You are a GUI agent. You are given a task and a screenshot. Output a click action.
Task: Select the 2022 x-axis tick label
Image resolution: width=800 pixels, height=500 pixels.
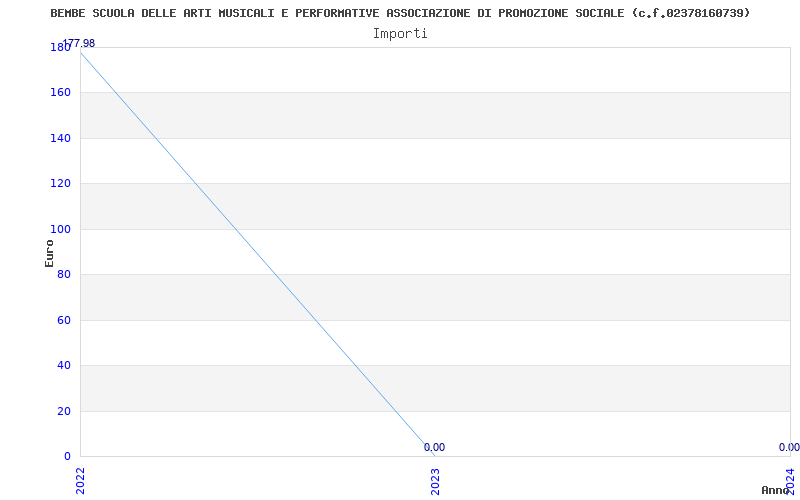[81, 481]
